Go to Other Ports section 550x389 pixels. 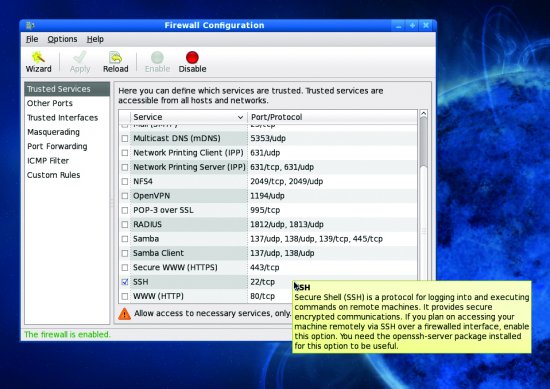pos(50,103)
